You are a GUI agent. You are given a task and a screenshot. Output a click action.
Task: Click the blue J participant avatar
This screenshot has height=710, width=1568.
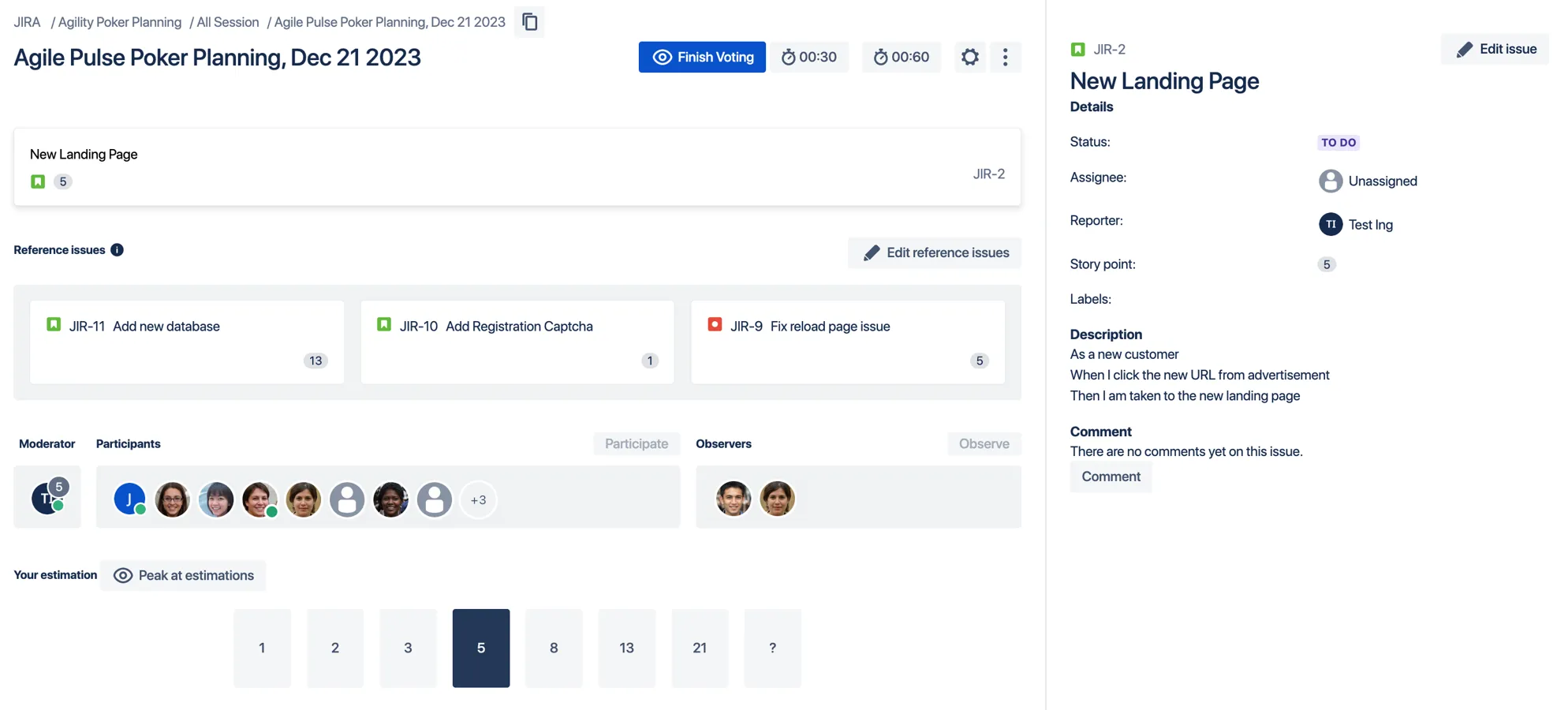pyautogui.click(x=129, y=499)
